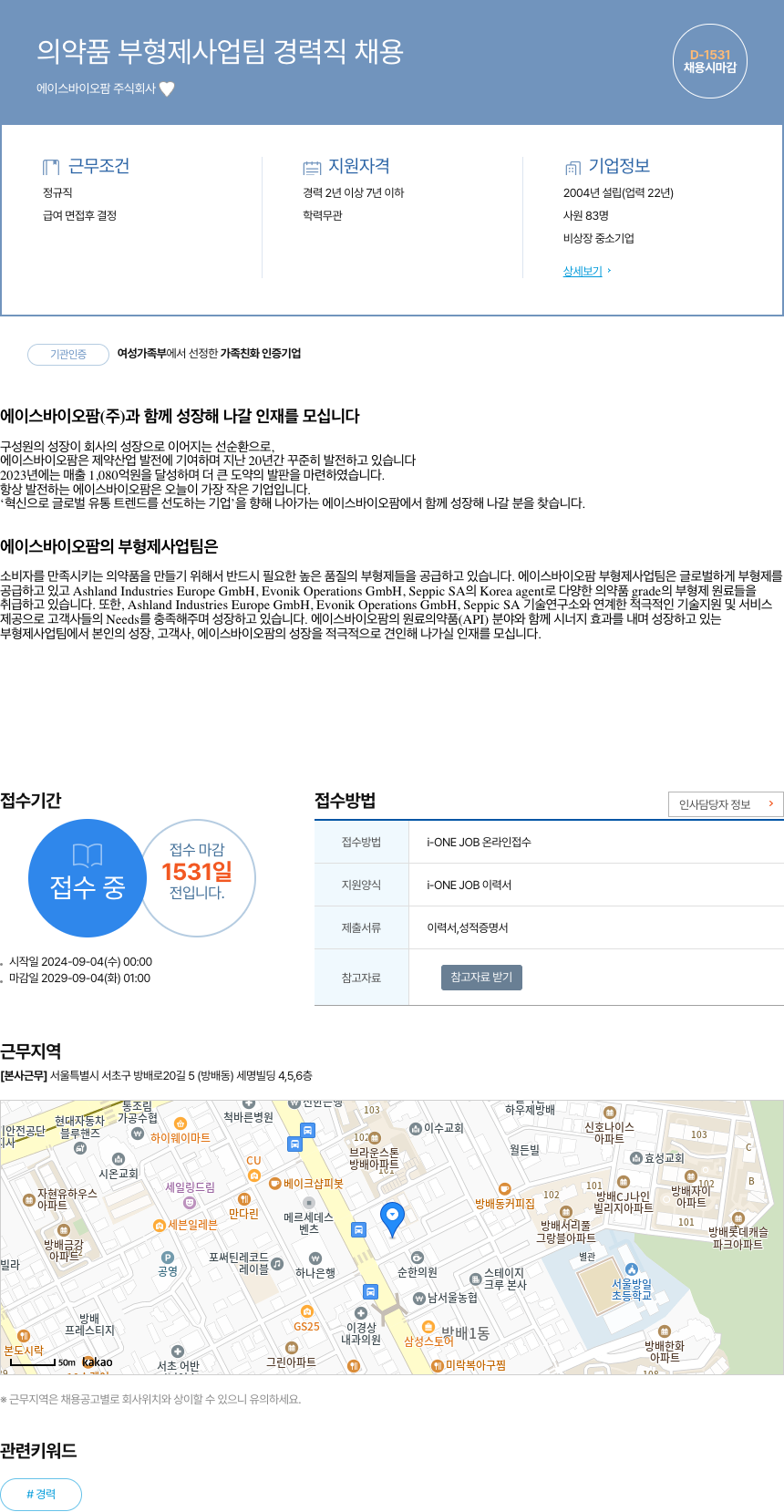Image resolution: width=784 pixels, height=1512 pixels.
Task: Click the 이력서,성적증명서 text
Action: pos(468,928)
